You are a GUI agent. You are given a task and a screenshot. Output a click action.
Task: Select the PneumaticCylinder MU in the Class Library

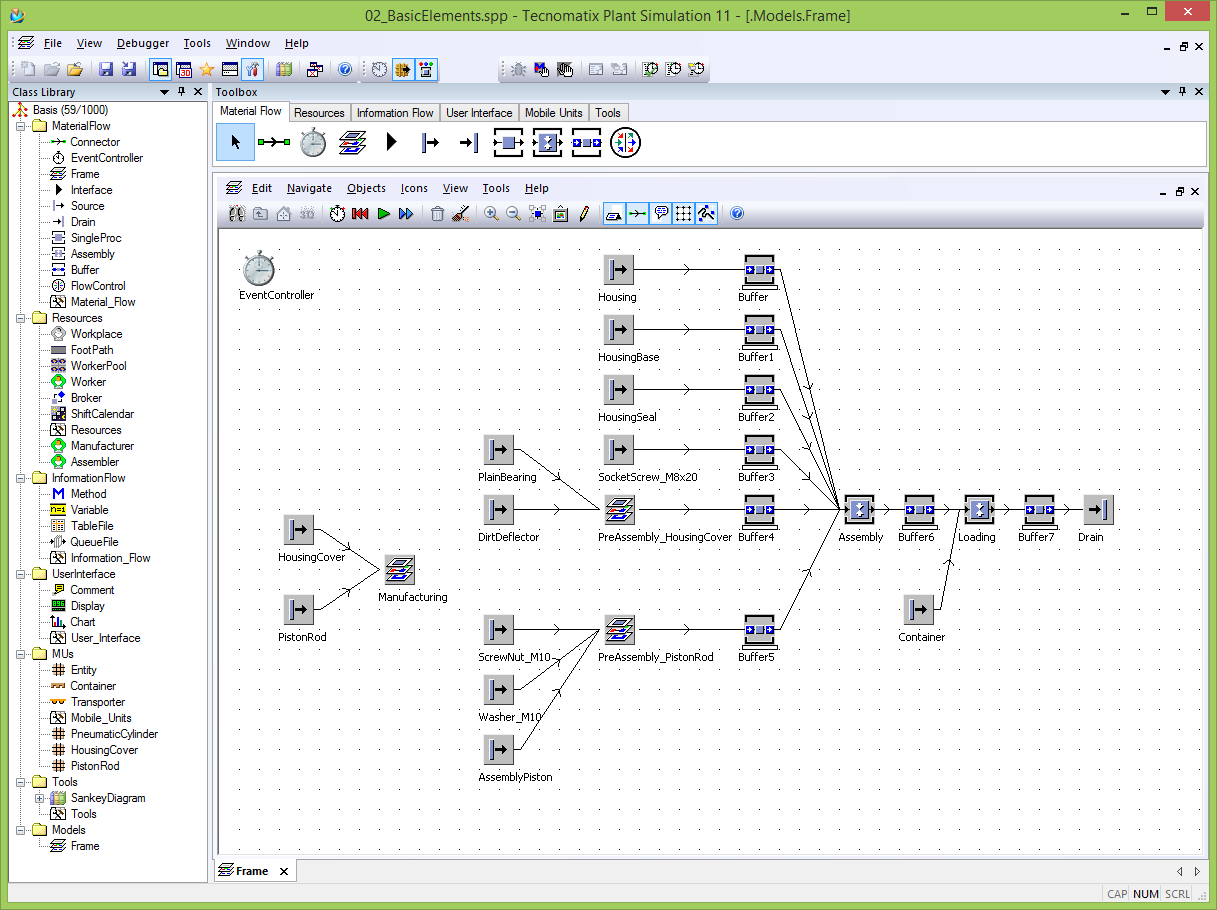click(x=114, y=734)
